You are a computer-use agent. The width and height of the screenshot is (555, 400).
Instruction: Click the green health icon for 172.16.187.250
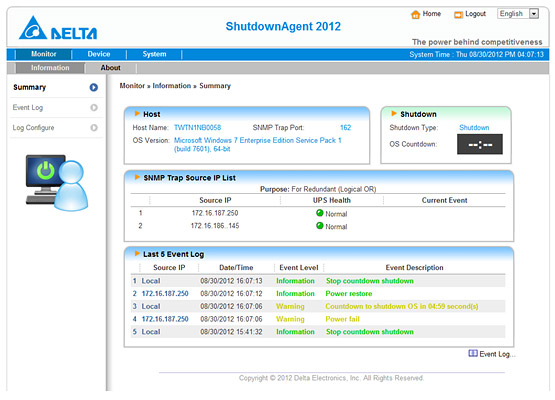point(320,213)
